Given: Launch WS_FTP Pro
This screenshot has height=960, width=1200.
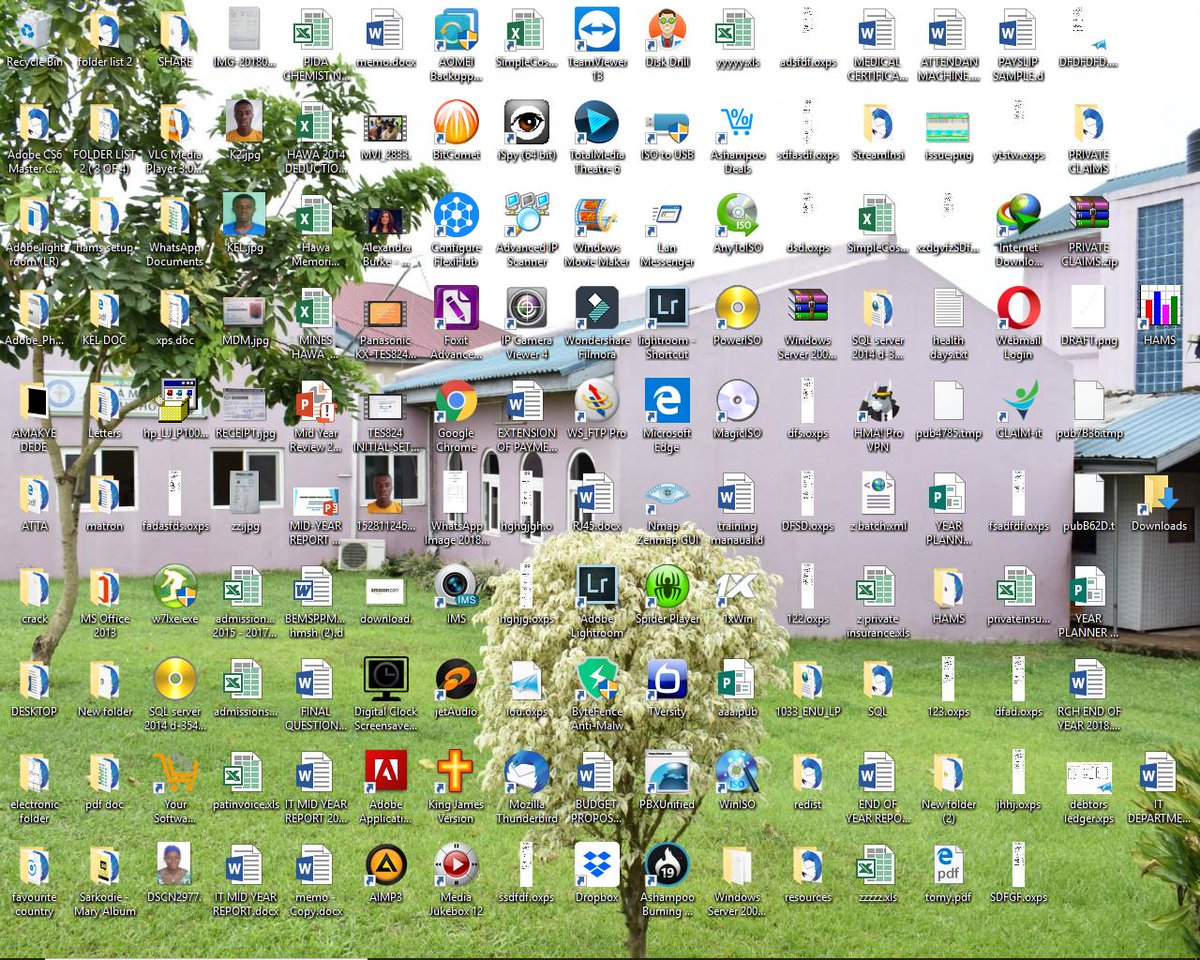Looking at the screenshot, I should pos(596,401).
